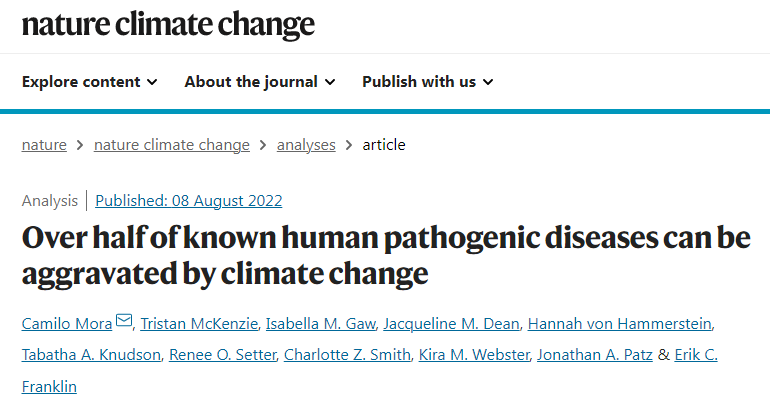
Task: Click the article title heading
Action: click(386, 255)
